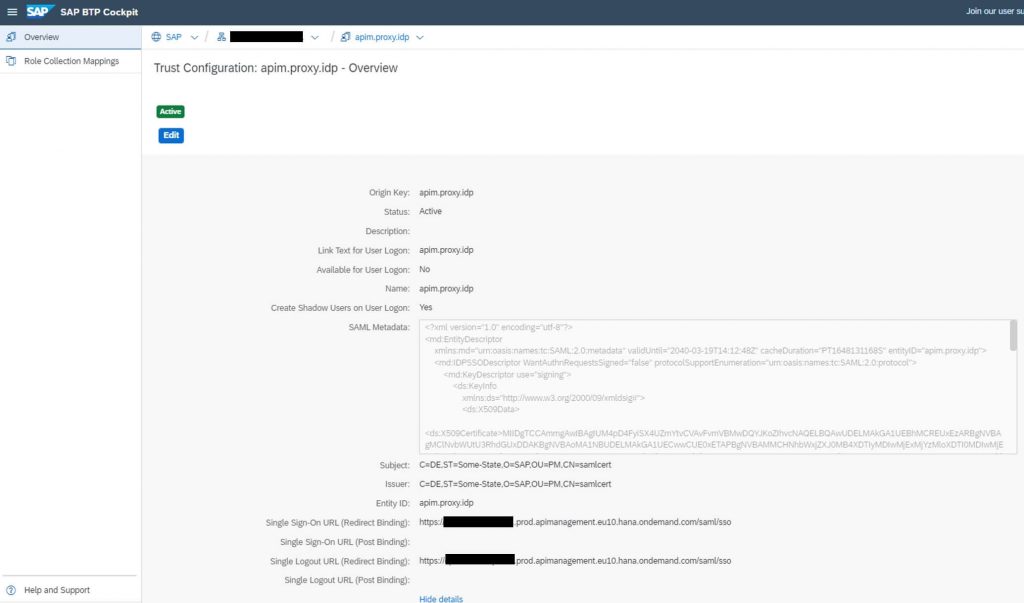Select Overview in the sidebar
1024x603 pixels.
(x=71, y=37)
